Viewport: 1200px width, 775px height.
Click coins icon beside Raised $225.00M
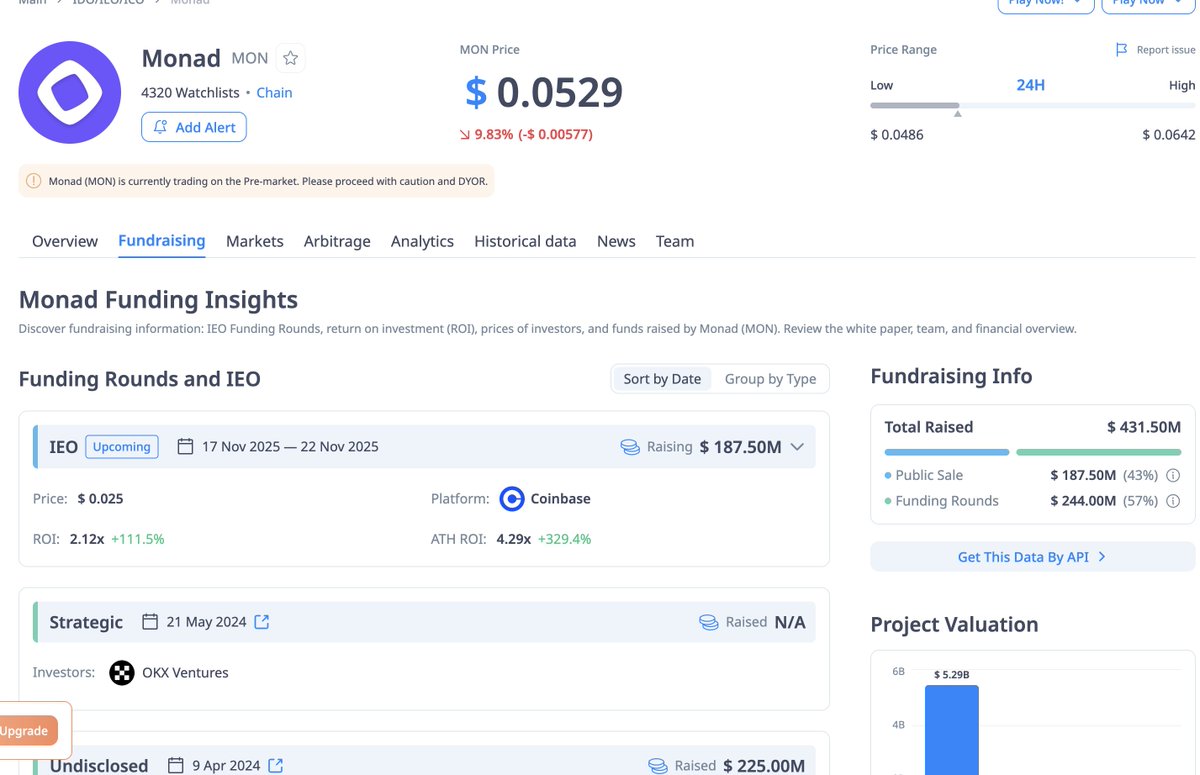[657, 766]
